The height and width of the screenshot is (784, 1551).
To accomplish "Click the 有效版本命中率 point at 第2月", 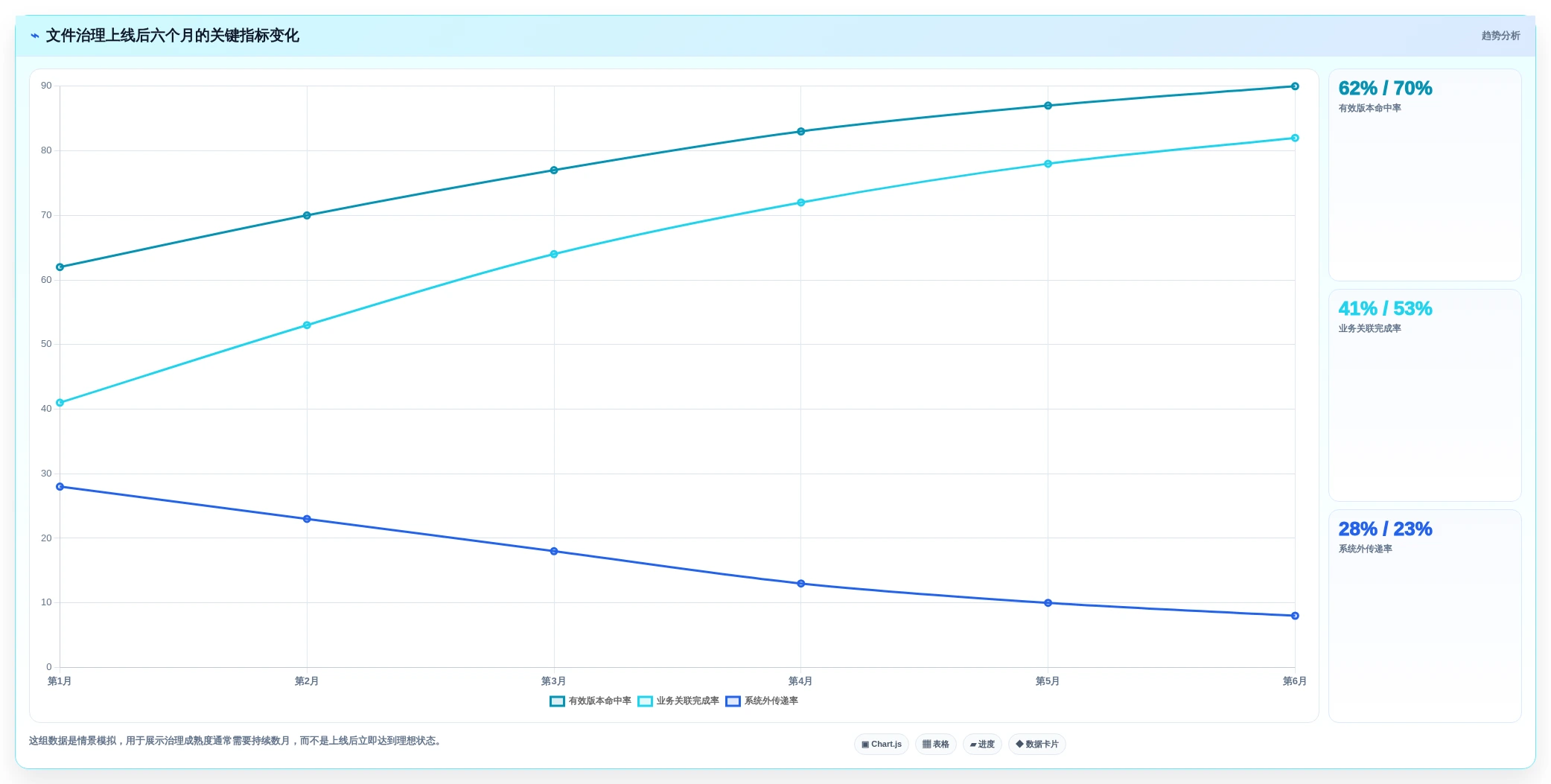I will point(307,216).
